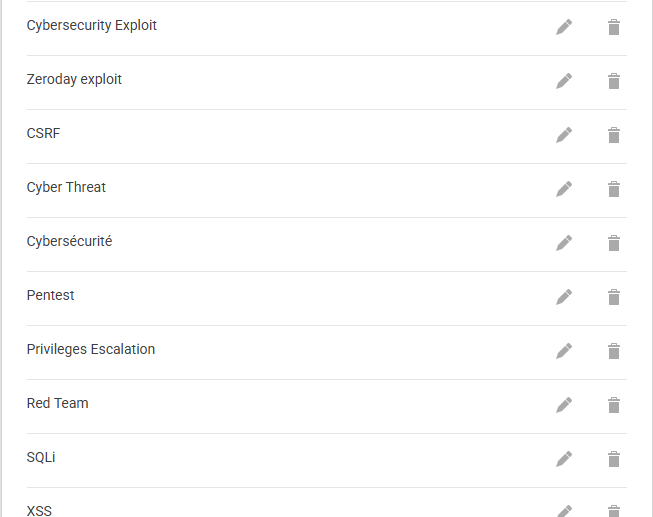Delete the Pentest entry

click(614, 297)
